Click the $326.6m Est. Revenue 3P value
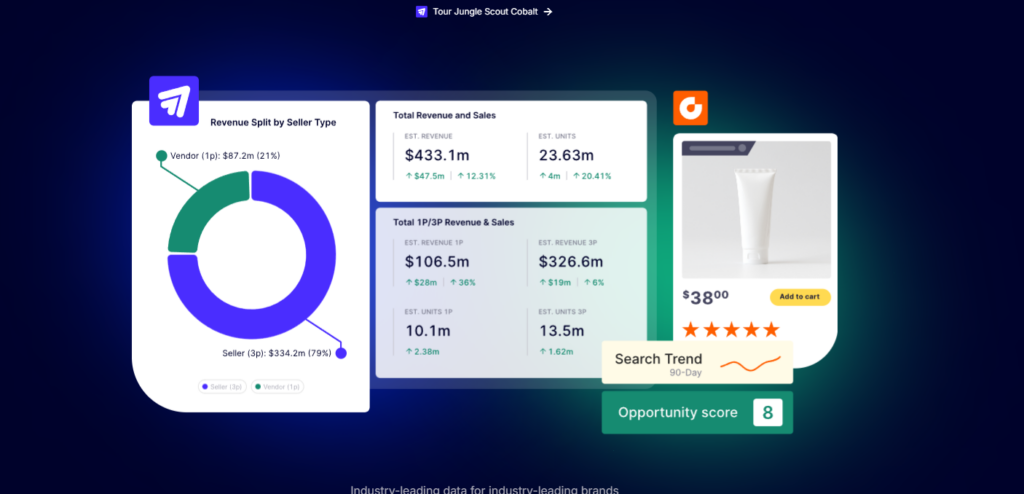This screenshot has height=494, width=1024. [x=571, y=262]
